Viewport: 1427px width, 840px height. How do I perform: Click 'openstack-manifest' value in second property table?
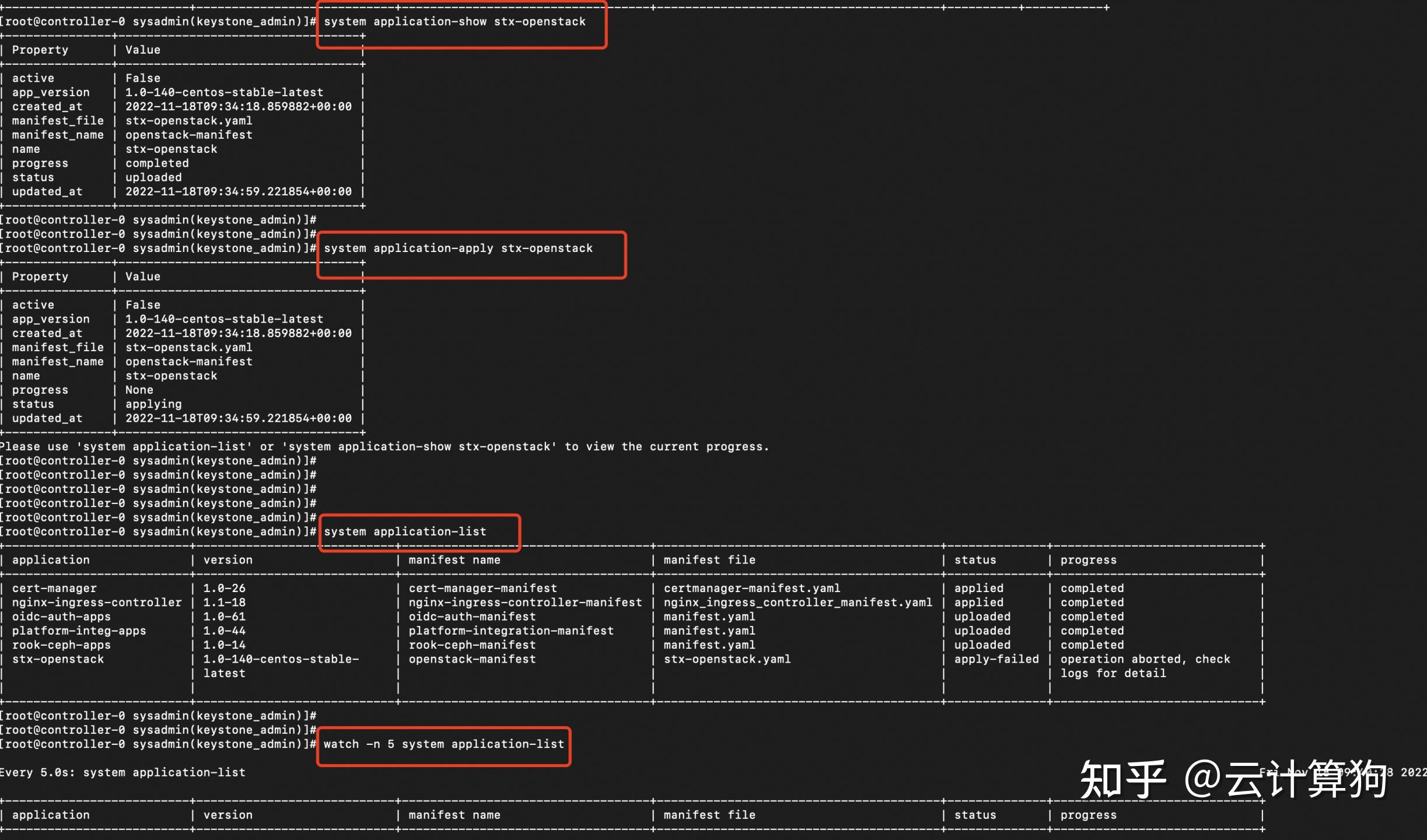click(x=189, y=362)
